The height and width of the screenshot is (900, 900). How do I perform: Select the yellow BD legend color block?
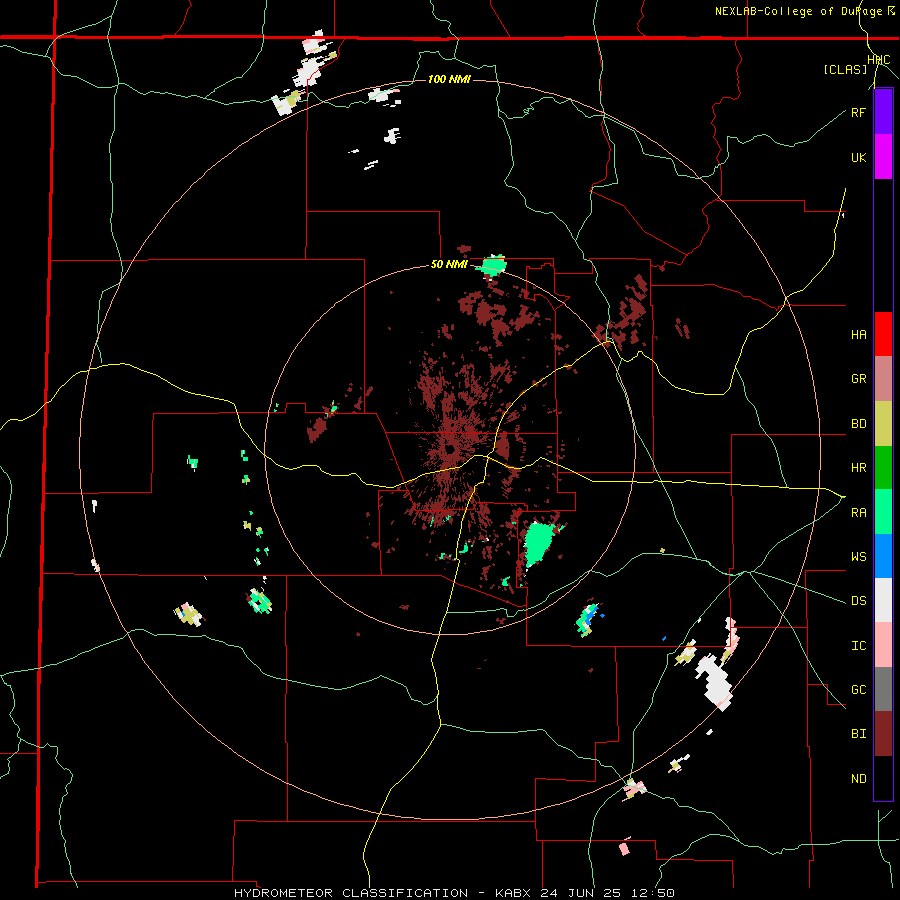[883, 424]
